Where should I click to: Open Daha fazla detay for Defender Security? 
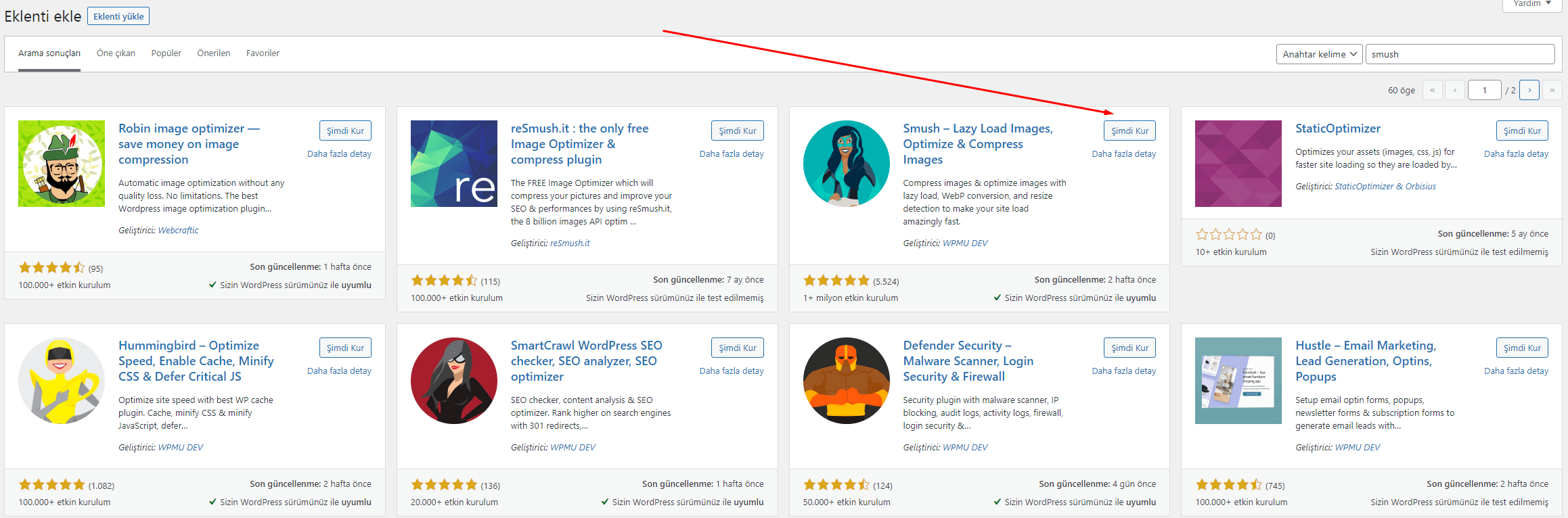[1124, 371]
